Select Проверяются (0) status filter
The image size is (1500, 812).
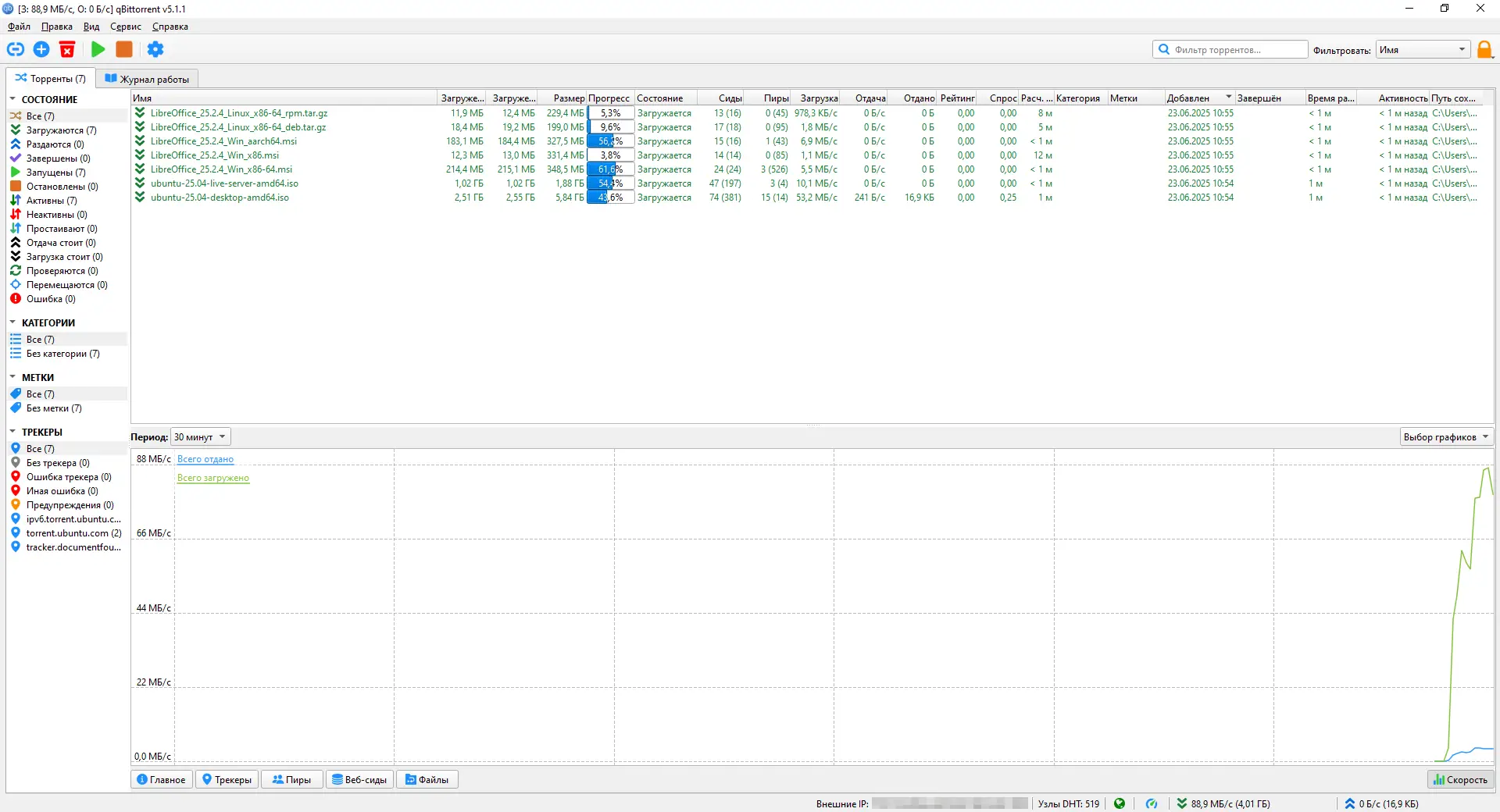point(62,271)
